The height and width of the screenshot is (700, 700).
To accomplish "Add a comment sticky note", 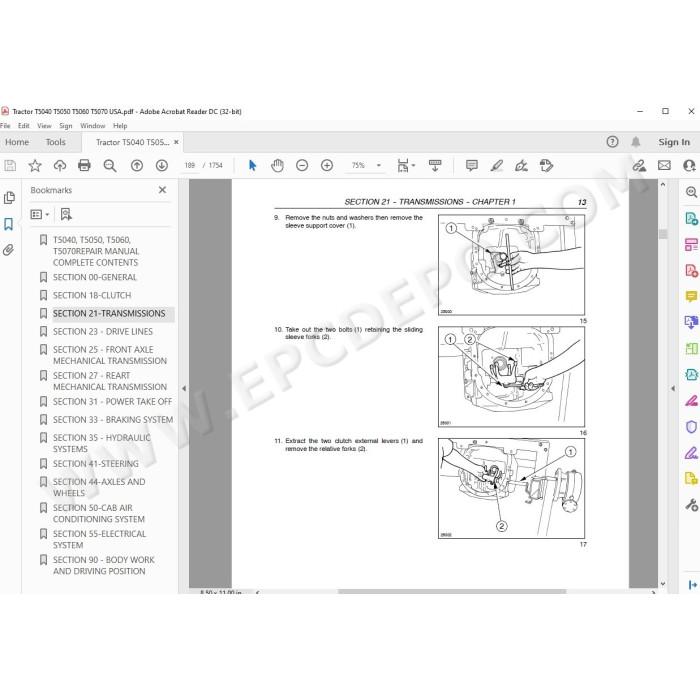I will click(x=471, y=166).
